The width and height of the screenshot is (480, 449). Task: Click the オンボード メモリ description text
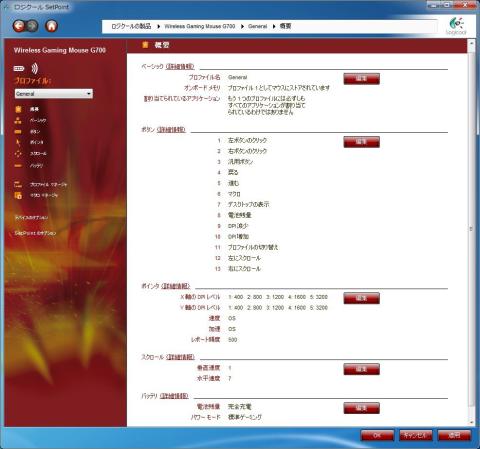pos(279,88)
